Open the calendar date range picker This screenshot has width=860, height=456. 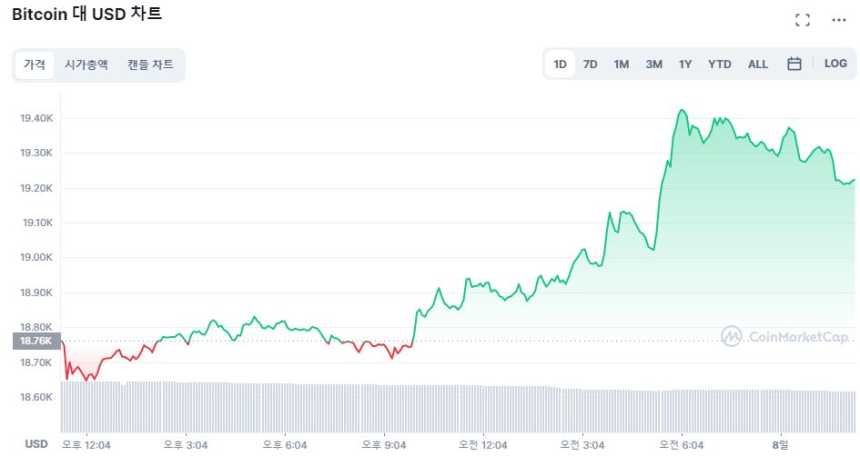[794, 64]
